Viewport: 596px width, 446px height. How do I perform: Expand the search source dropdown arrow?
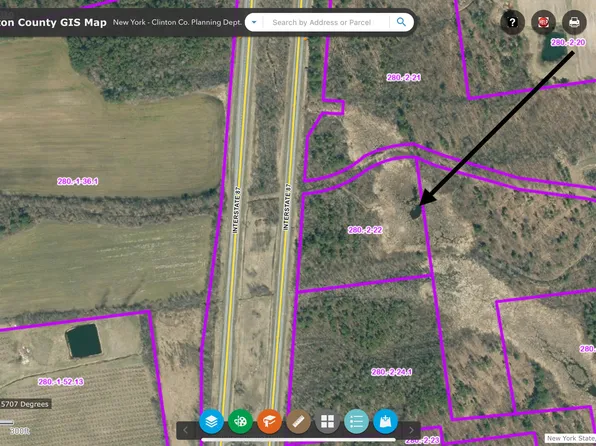254,22
